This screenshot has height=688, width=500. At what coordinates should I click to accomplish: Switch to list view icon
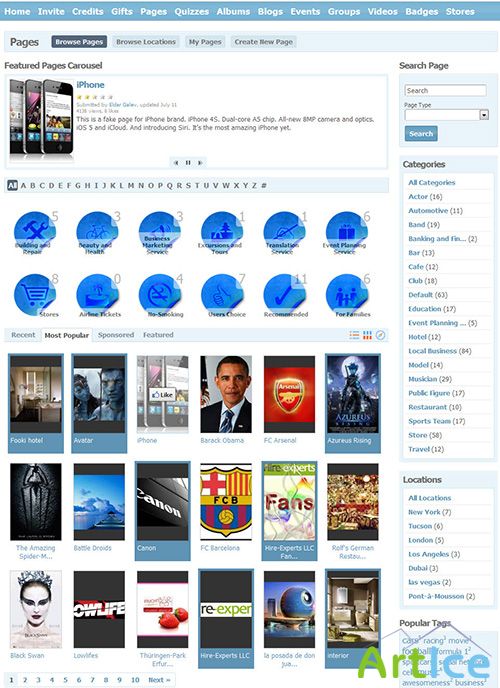(354, 335)
